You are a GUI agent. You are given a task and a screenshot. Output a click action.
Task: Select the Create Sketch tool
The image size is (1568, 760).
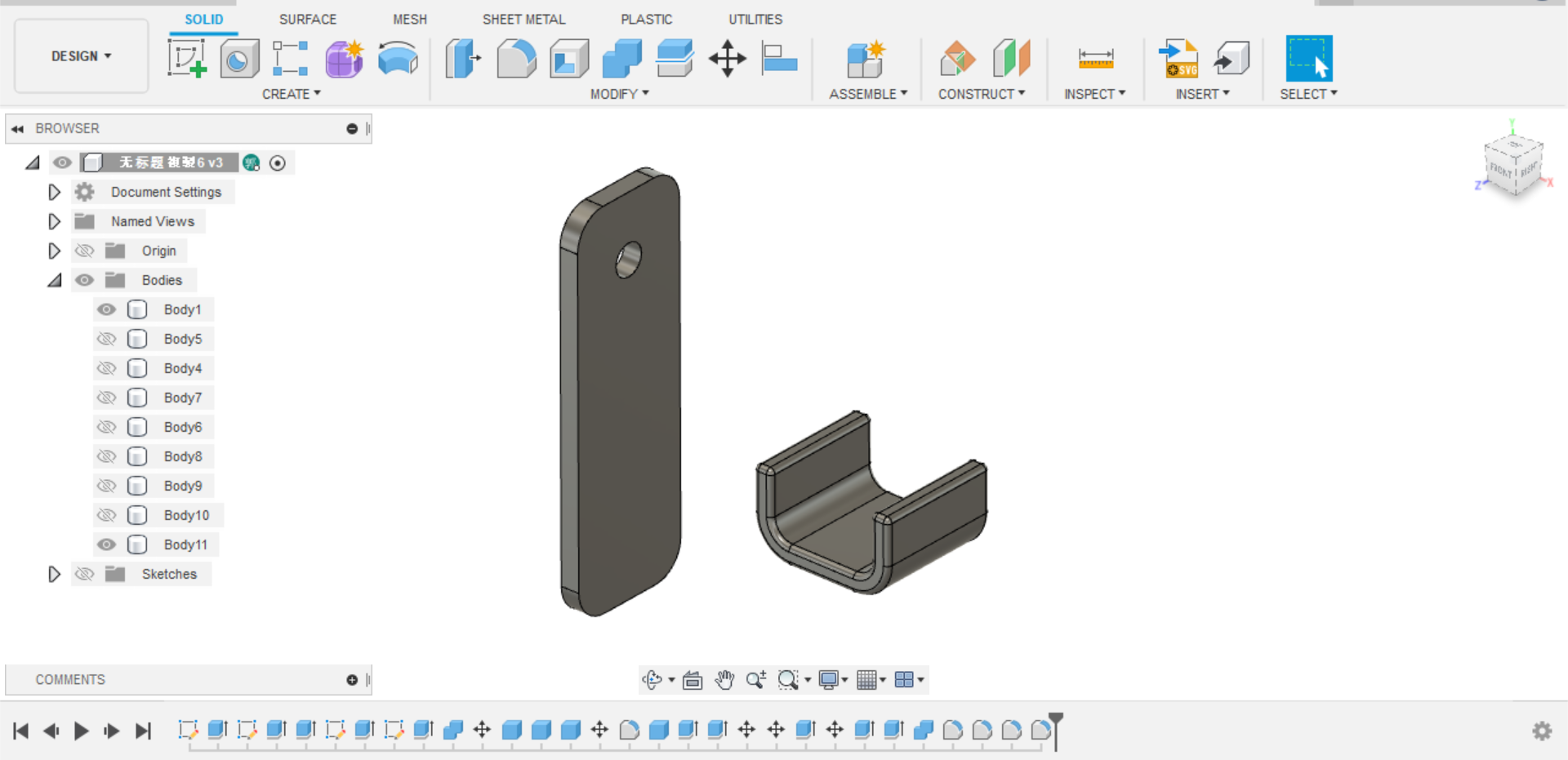tap(188, 57)
